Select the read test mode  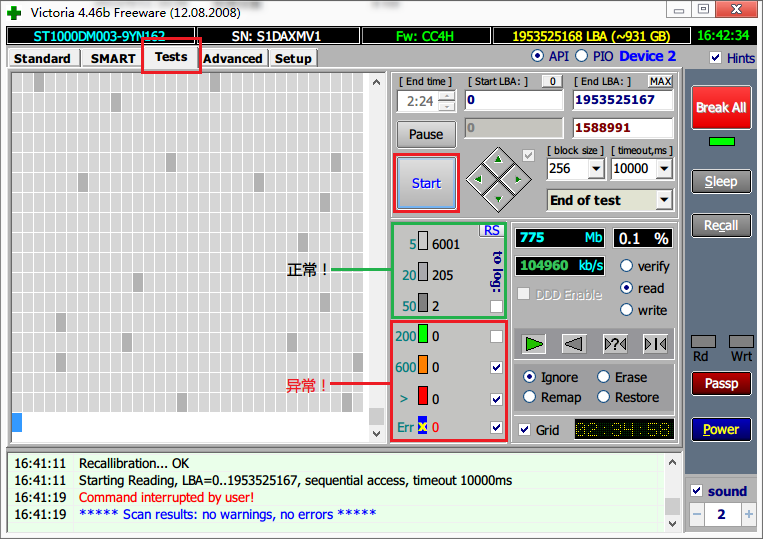click(x=626, y=288)
